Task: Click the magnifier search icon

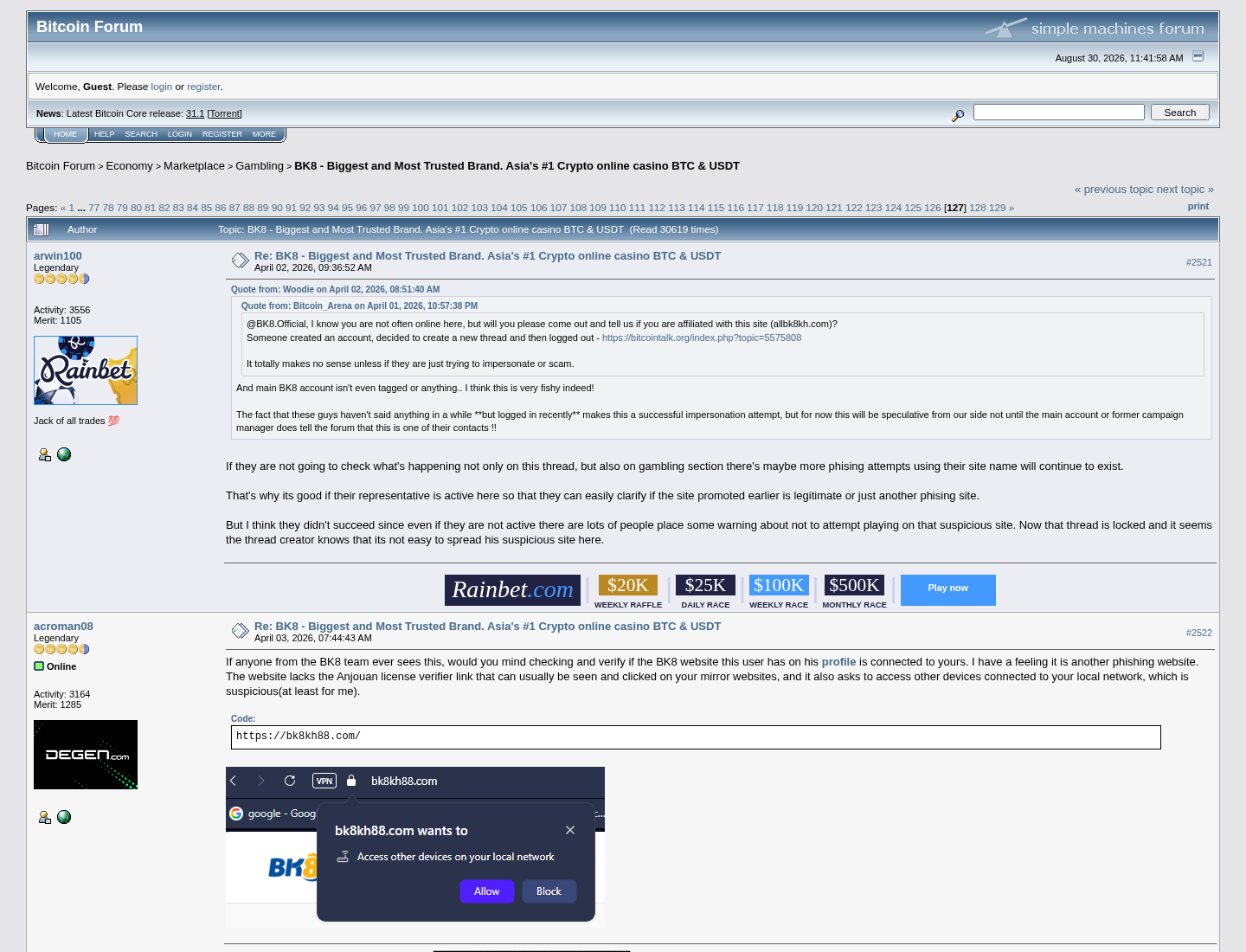Action: pyautogui.click(x=958, y=115)
